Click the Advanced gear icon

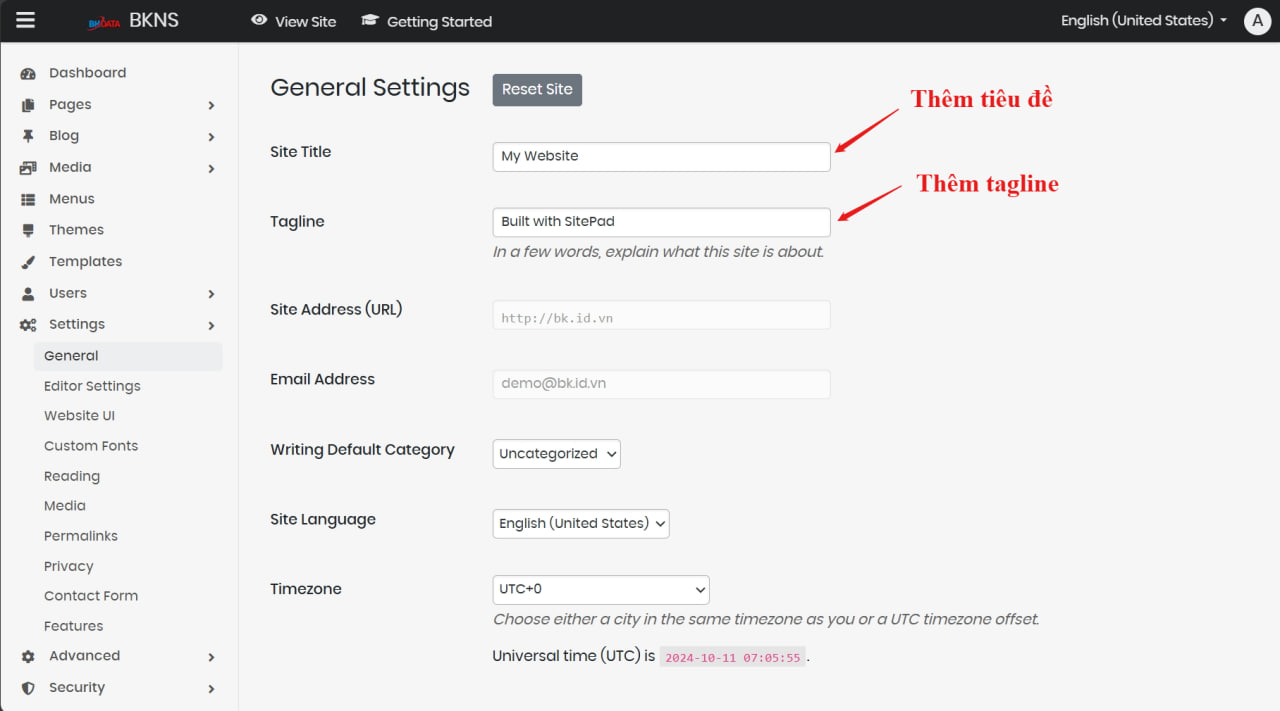tap(28, 656)
